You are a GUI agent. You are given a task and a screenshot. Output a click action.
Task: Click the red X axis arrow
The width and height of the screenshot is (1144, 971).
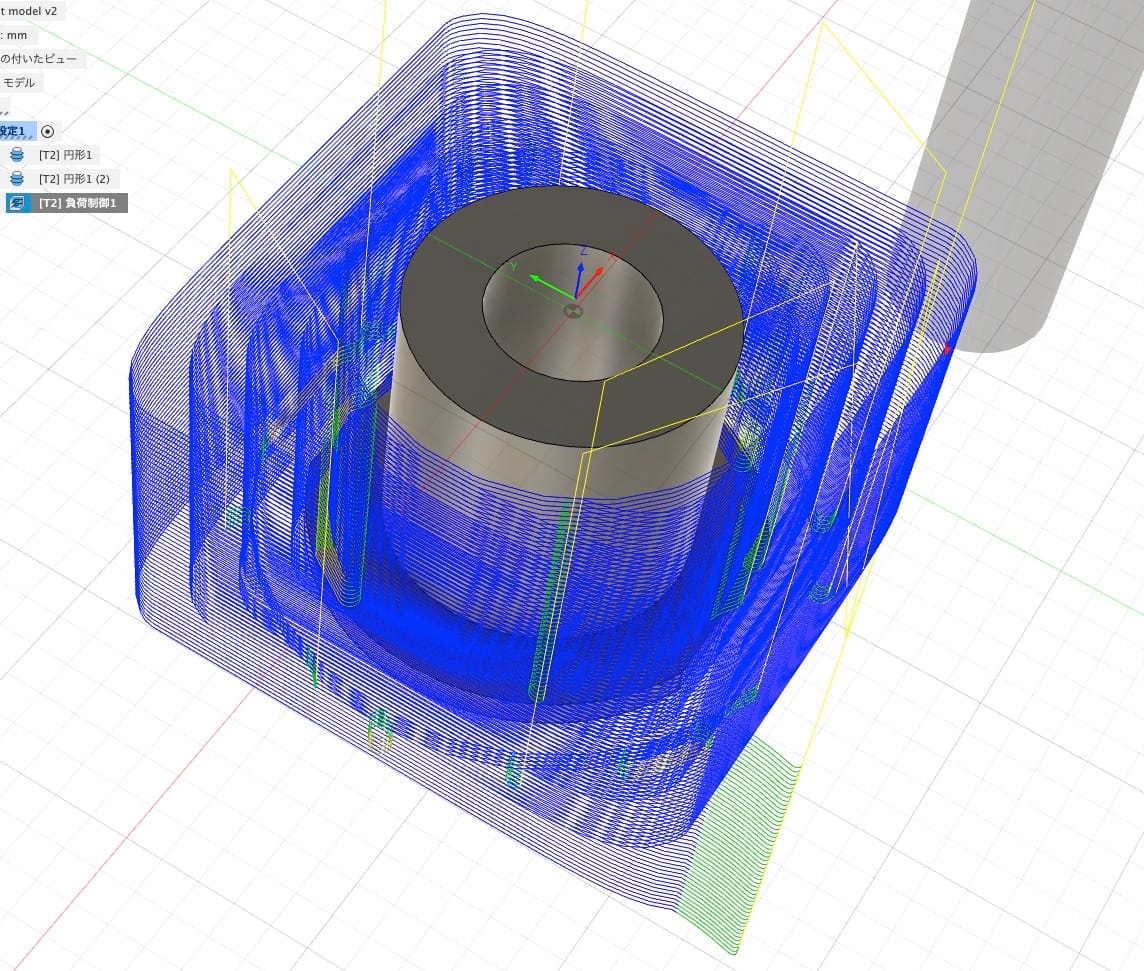[x=598, y=272]
